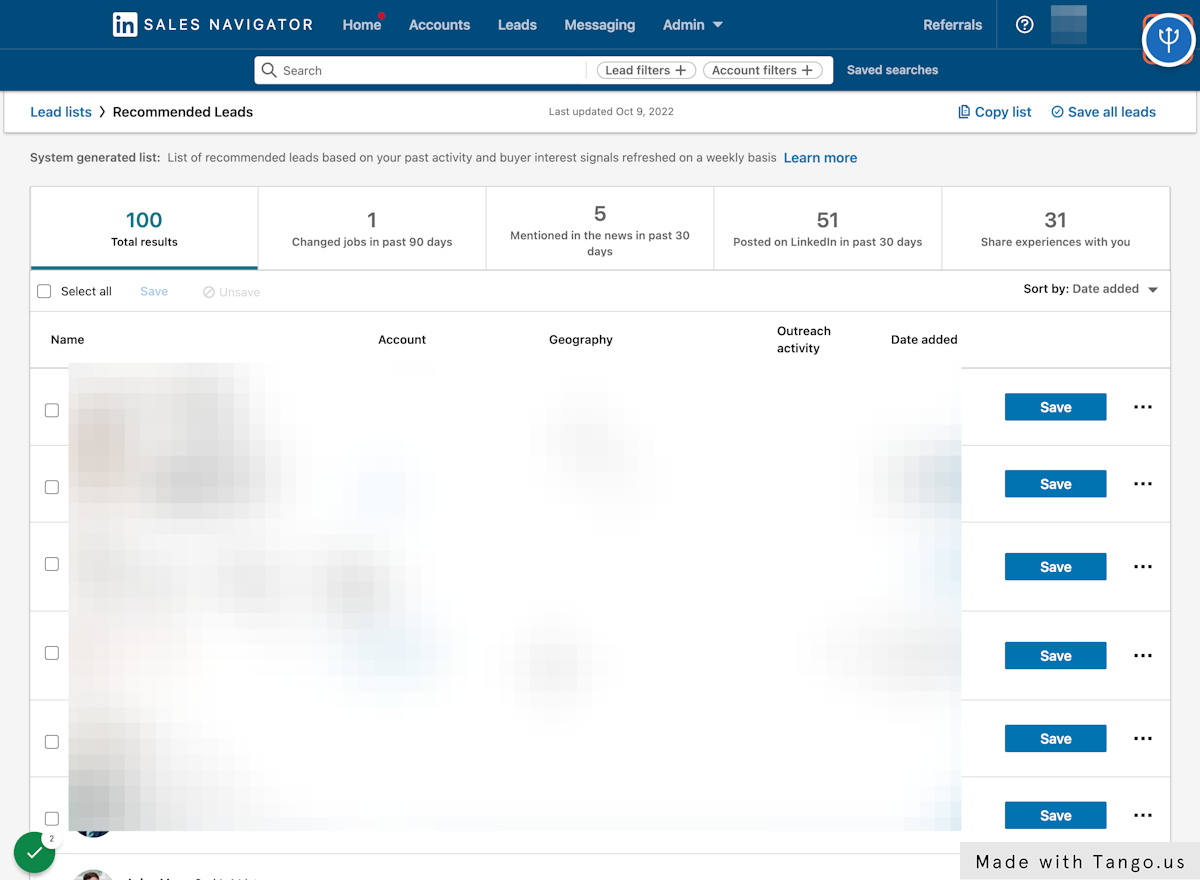Check the fourth lead row checkbox
The image size is (1200, 880).
coord(52,653)
